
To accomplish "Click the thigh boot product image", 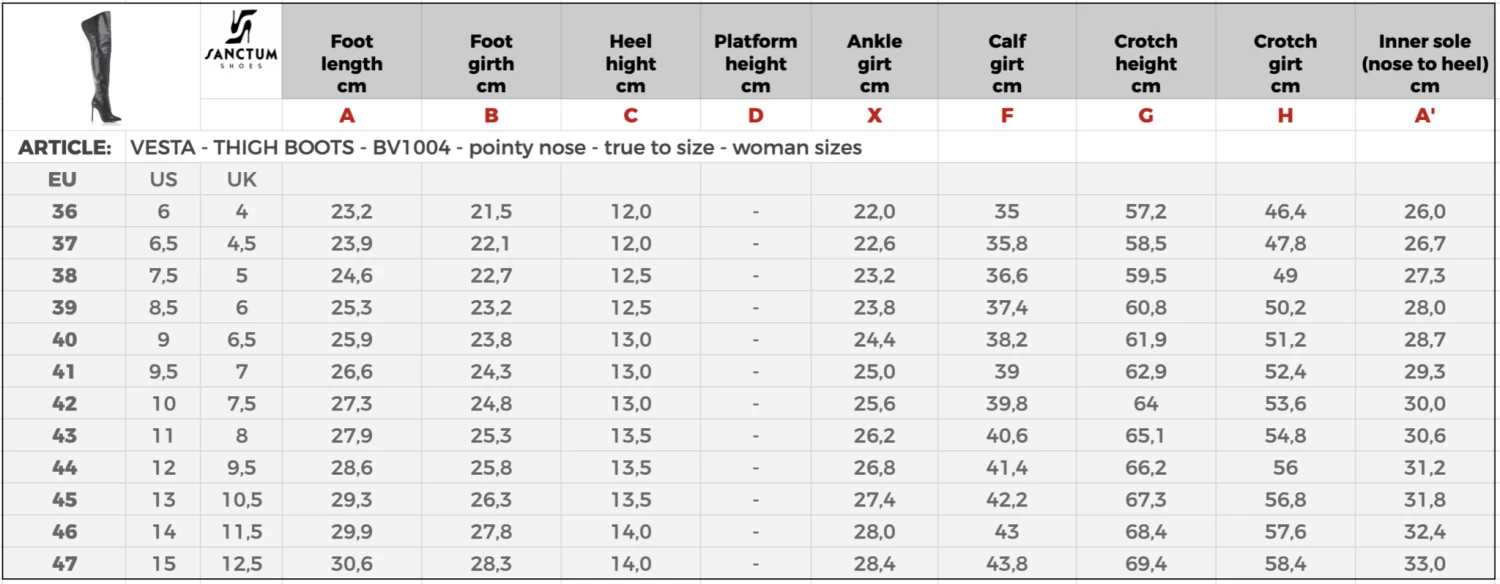I will pos(102,66).
